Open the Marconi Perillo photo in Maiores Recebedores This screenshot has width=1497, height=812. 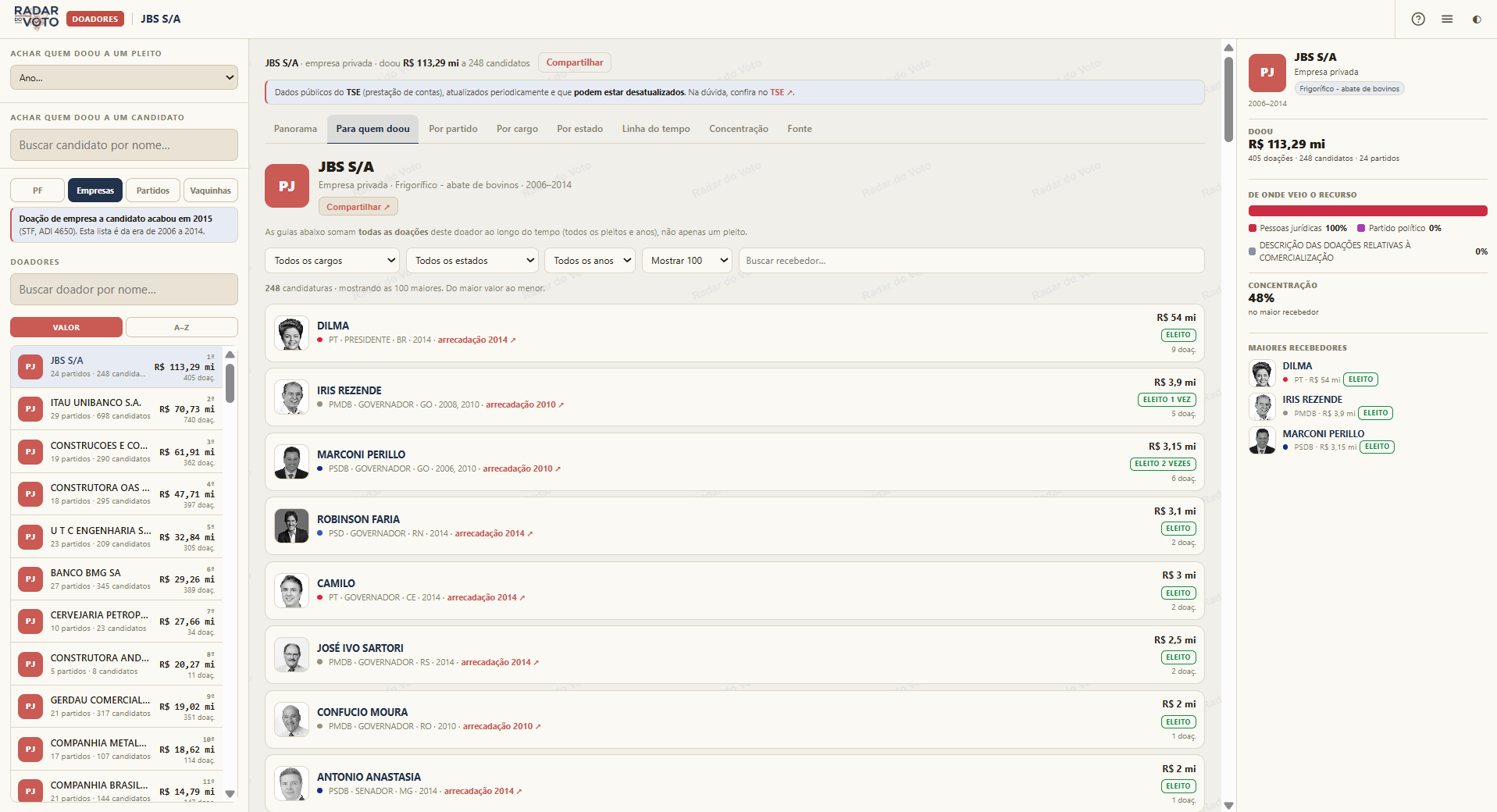(1262, 440)
